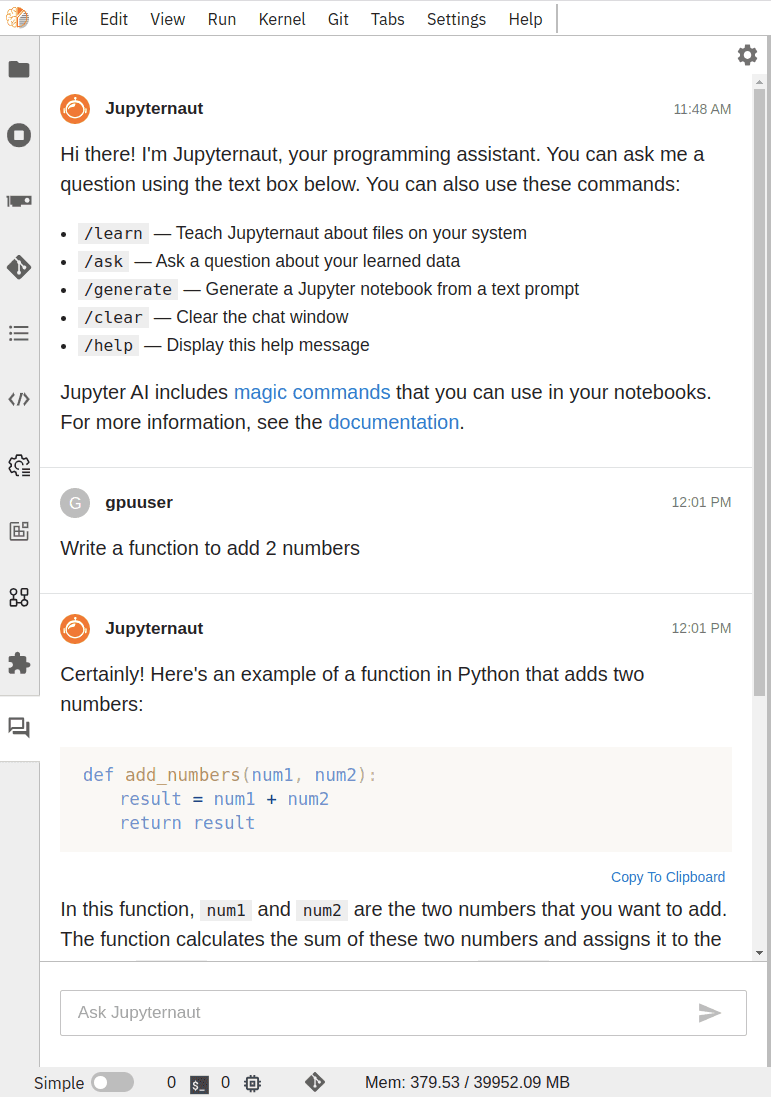Toggle Simple interface mode switch
This screenshot has width=771, height=1097.
point(112,1083)
